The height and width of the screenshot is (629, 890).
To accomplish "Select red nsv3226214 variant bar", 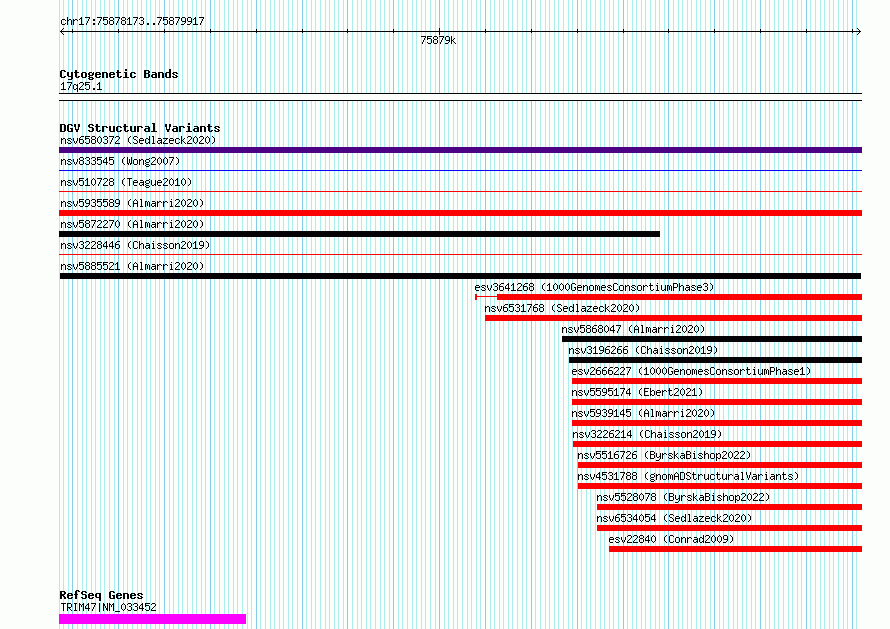I will coord(717,444).
